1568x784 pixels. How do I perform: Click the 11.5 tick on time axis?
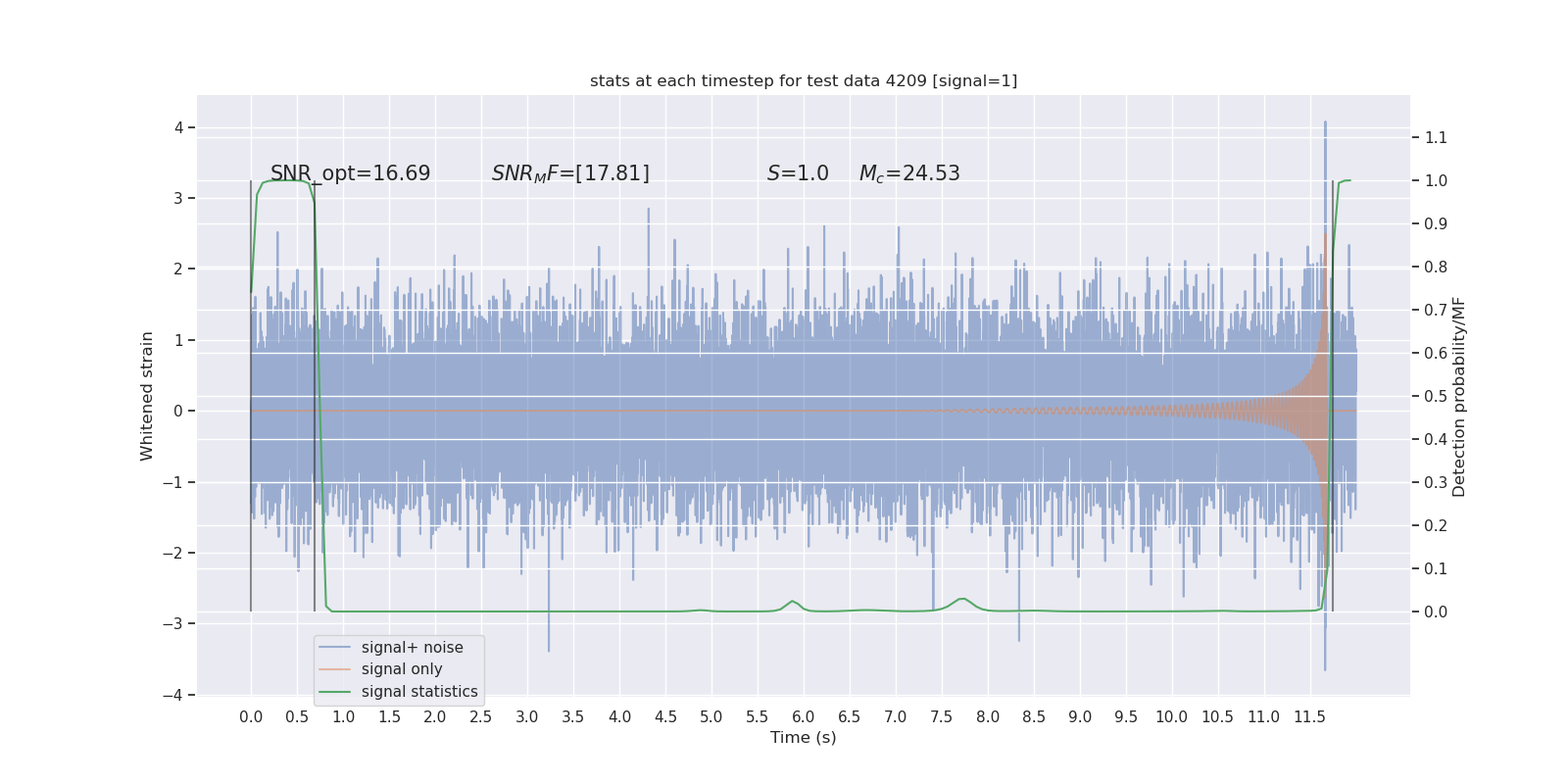[1309, 717]
